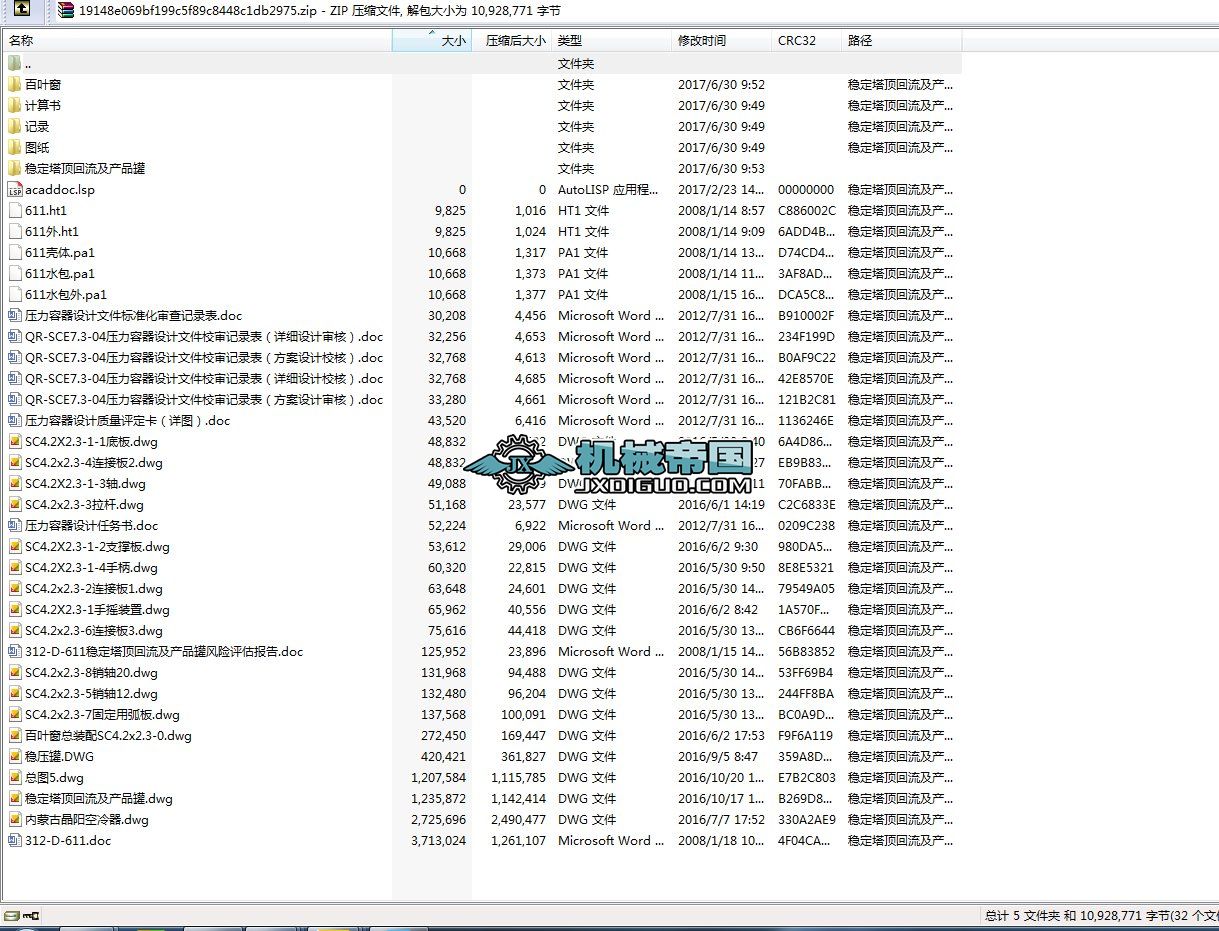Viewport: 1219px width, 931px height.
Task: Select file 611水包.pa1
Action: tap(60, 273)
